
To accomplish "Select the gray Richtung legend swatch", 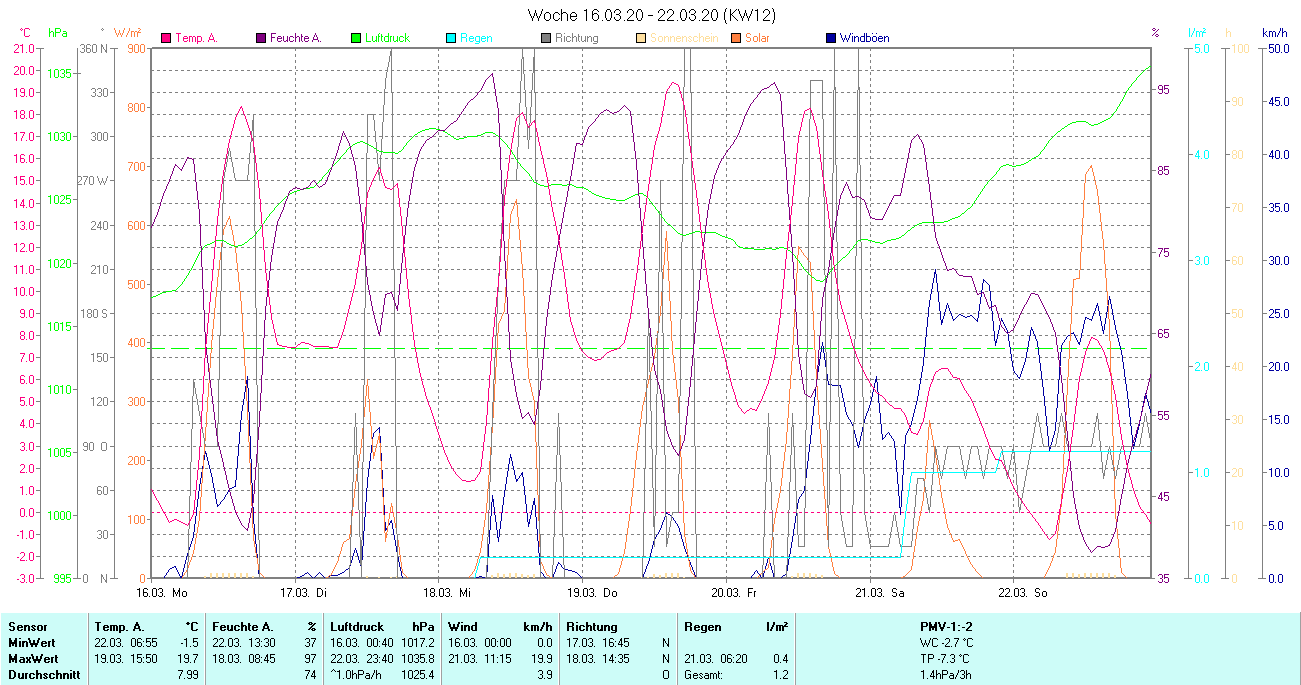I will pos(546,38).
